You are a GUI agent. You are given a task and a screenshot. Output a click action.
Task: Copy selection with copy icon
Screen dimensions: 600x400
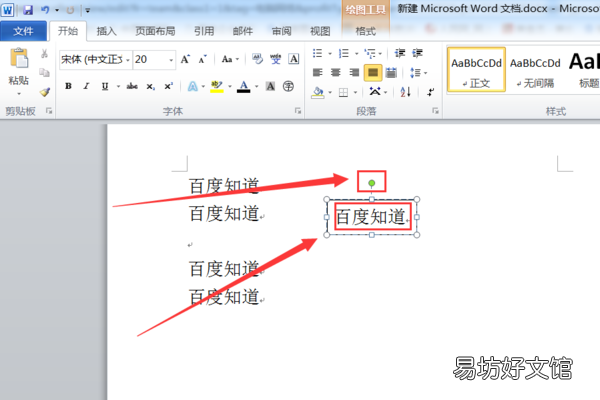(44, 73)
